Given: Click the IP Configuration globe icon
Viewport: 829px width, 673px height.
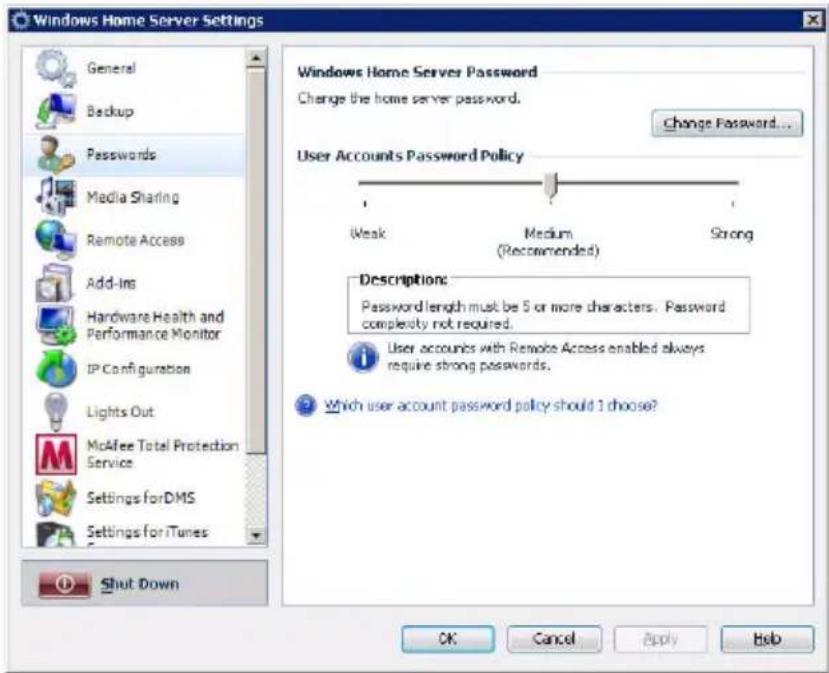Looking at the screenshot, I should point(56,368).
